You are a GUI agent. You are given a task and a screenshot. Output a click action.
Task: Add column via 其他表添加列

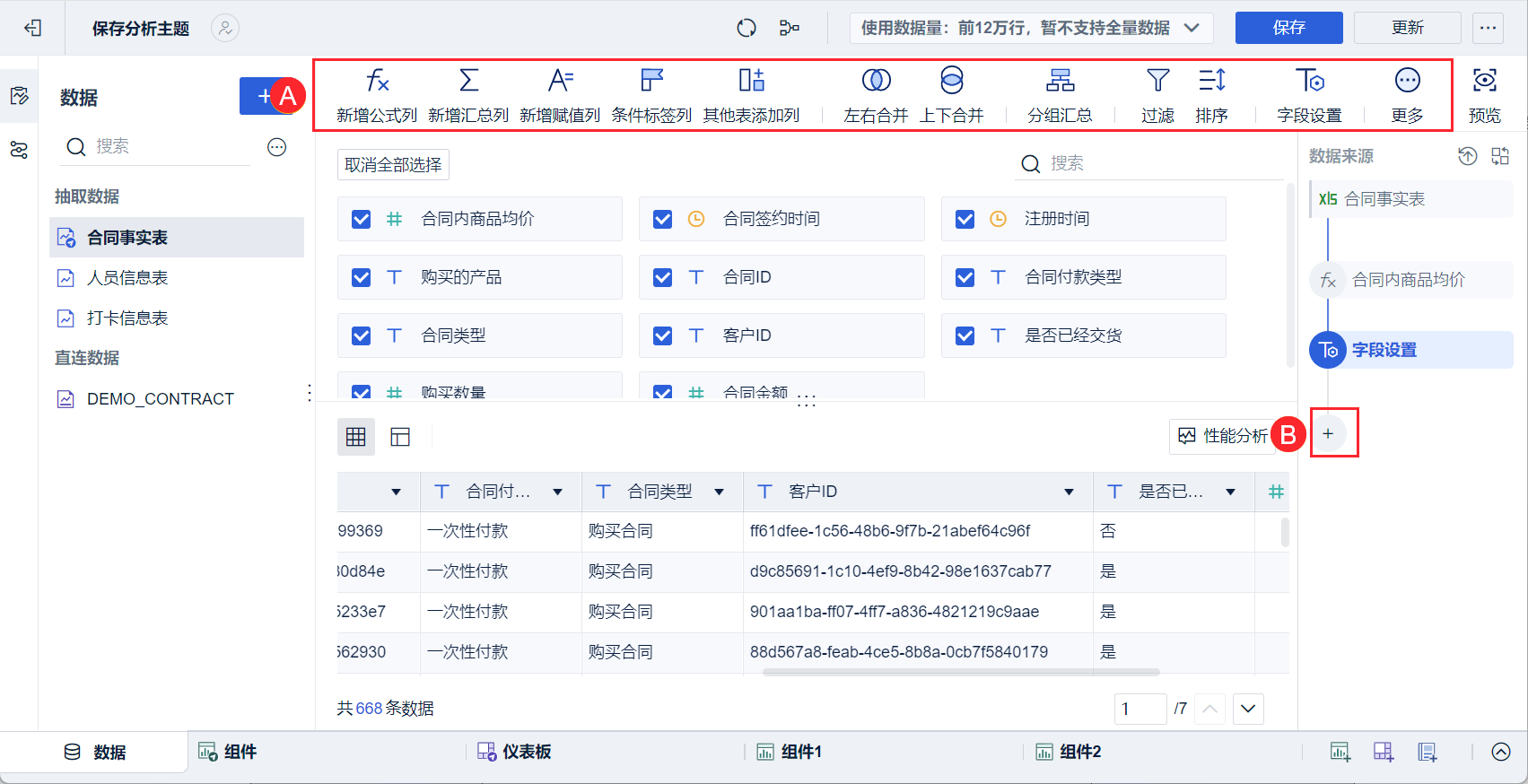click(x=751, y=95)
